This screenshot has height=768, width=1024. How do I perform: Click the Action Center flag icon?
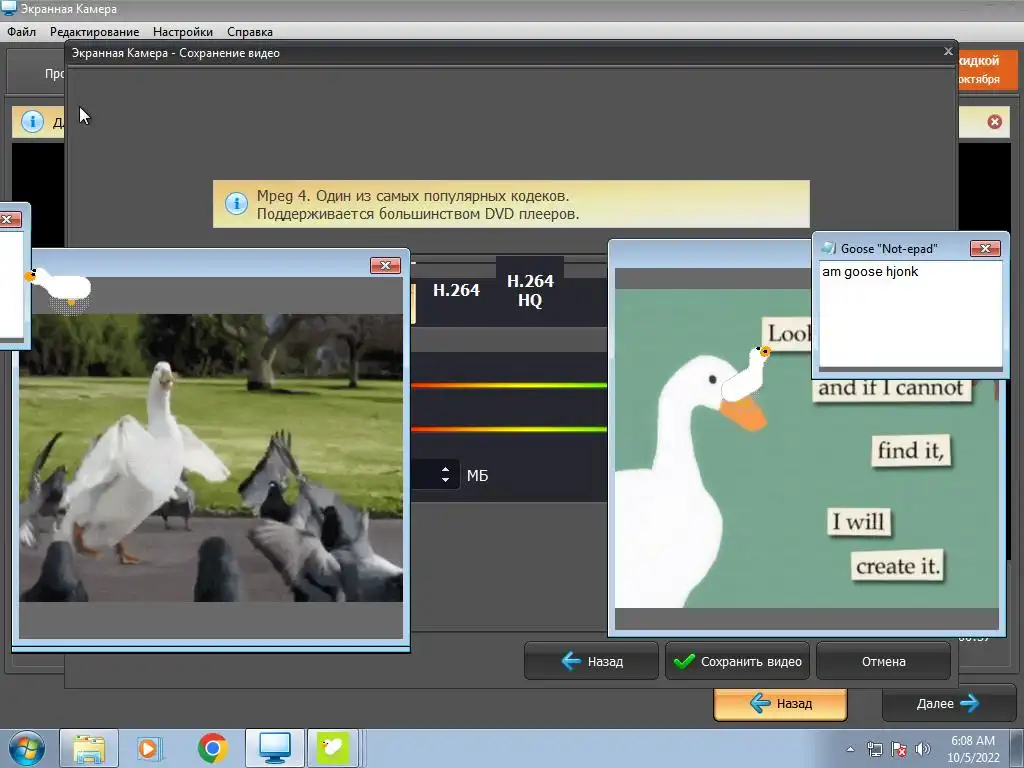899,749
